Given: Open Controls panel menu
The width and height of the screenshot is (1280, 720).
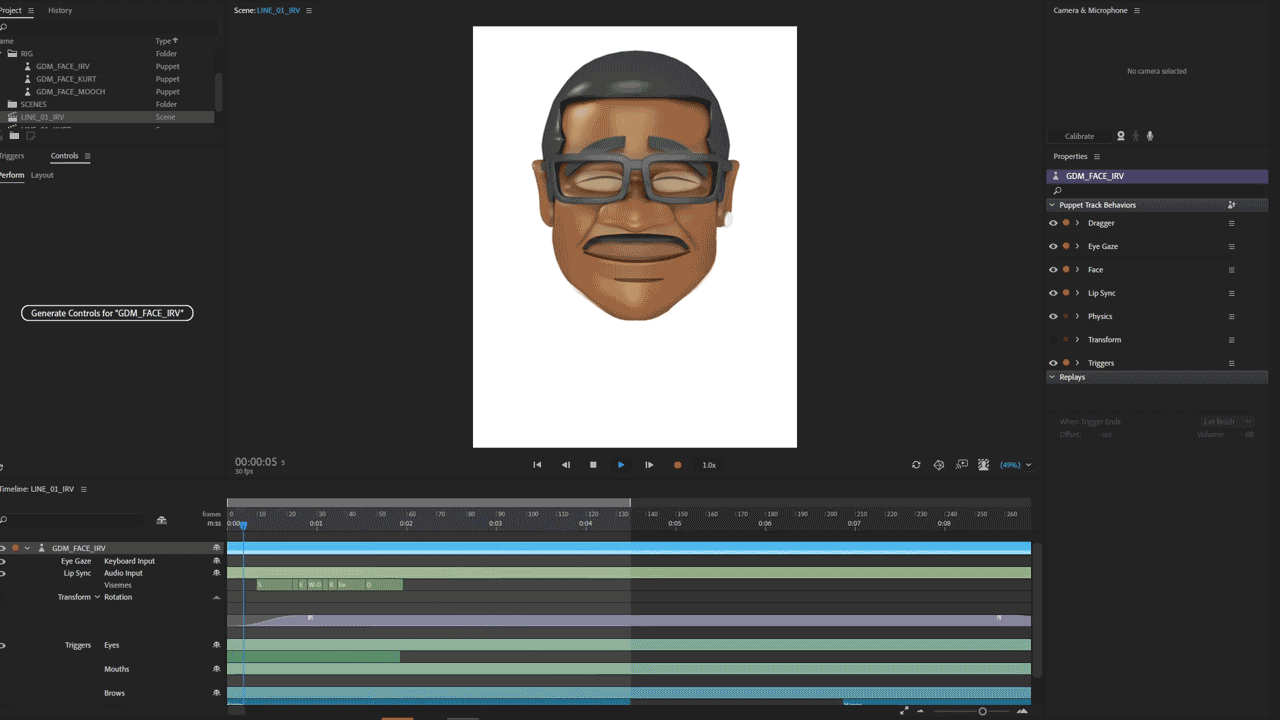Looking at the screenshot, I should tap(88, 156).
